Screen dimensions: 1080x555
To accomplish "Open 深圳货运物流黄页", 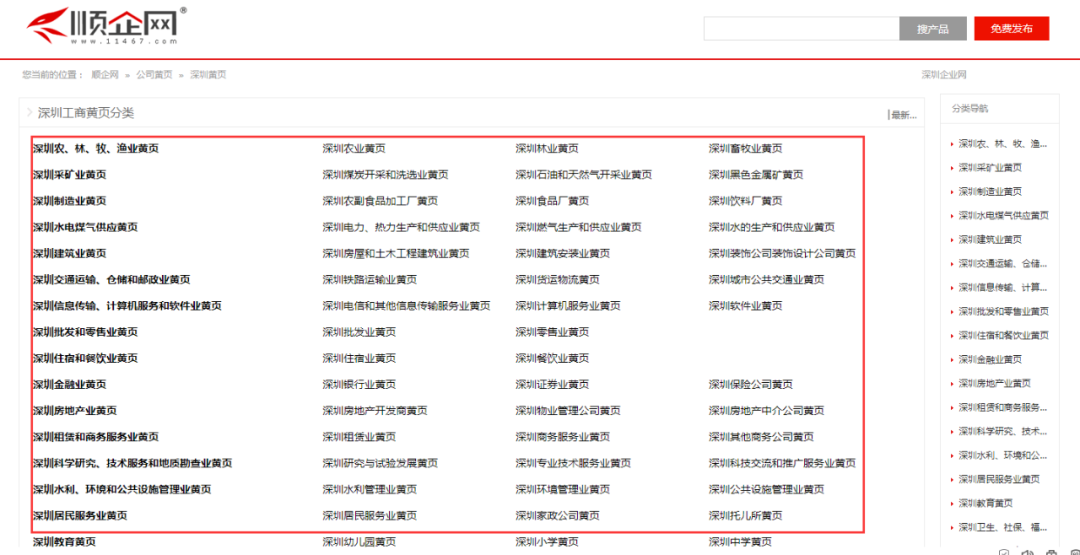I will (x=557, y=280).
